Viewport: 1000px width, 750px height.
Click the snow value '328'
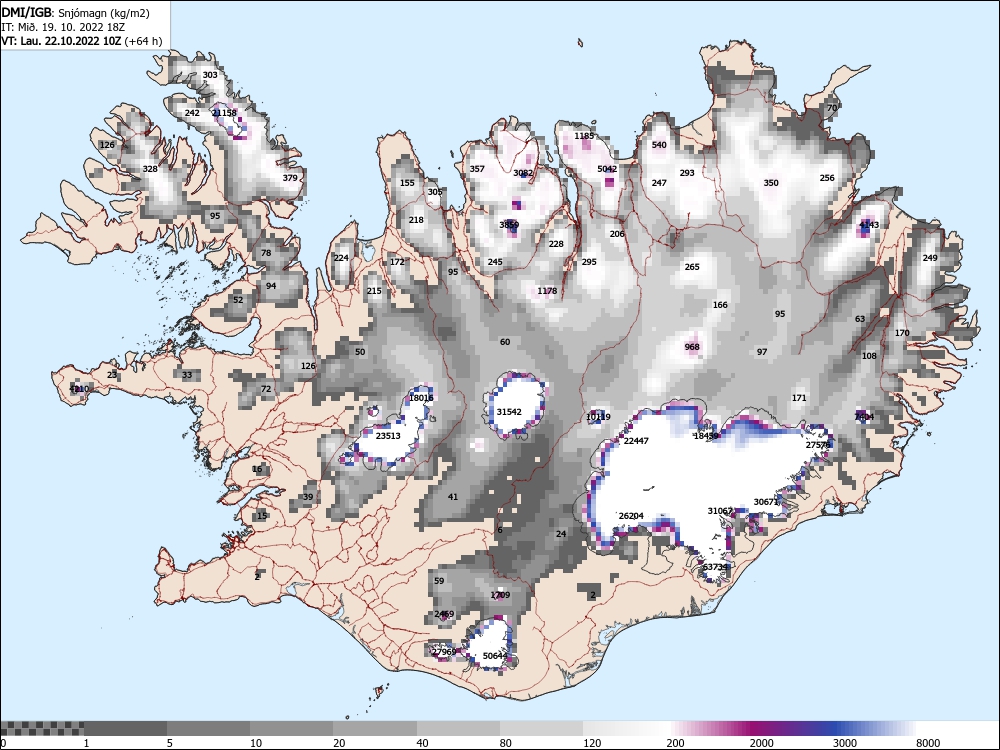(150, 169)
